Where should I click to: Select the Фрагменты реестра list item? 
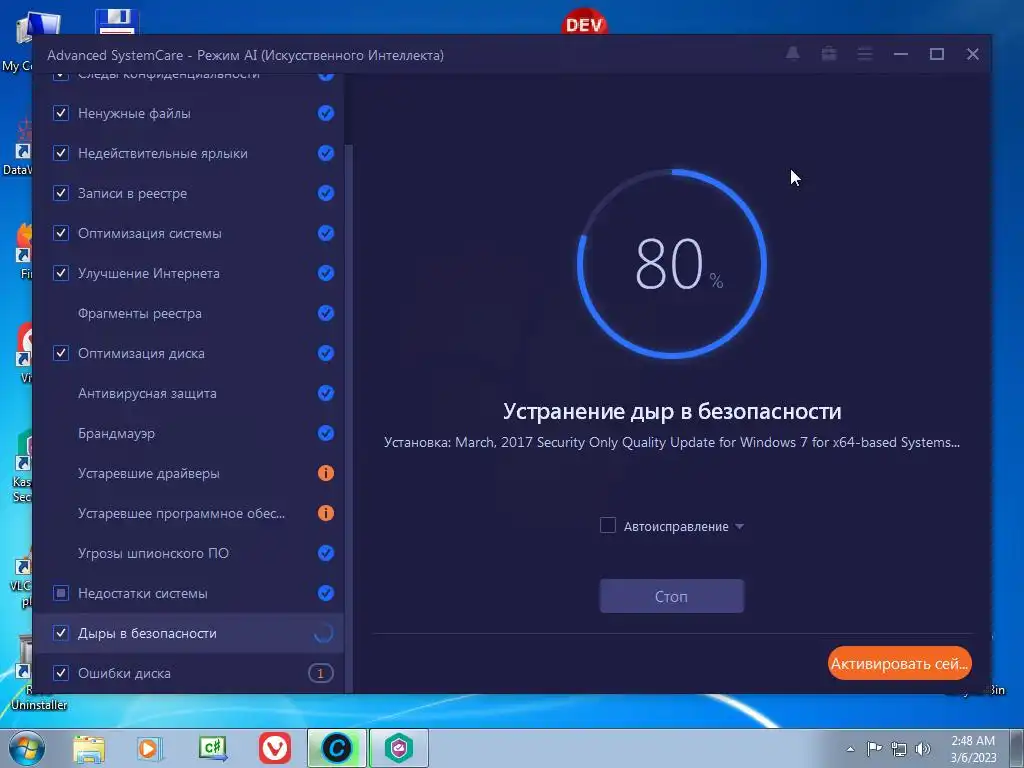[188, 313]
